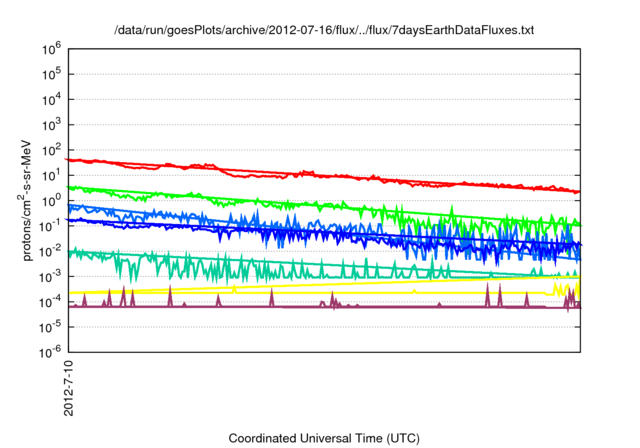Click the 10^2 y-axis tick label
Viewport: 640px width, 448px height.
51,150
